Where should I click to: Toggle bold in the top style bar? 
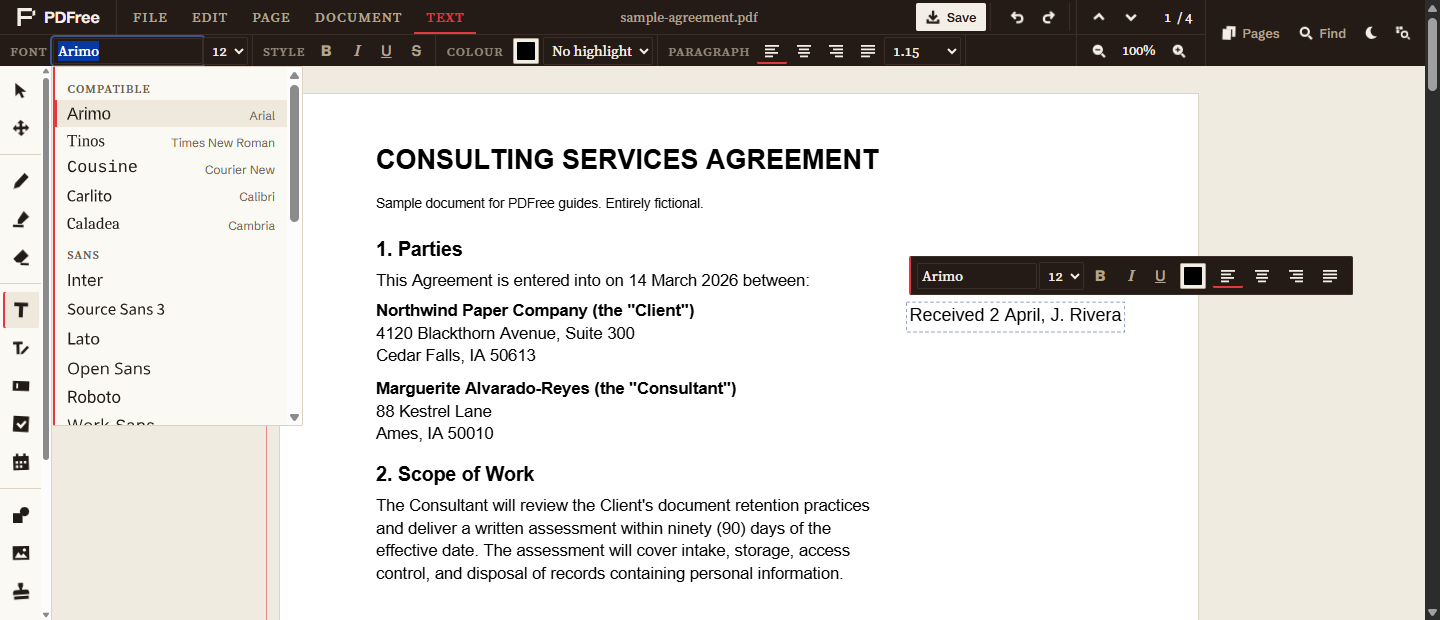point(326,51)
